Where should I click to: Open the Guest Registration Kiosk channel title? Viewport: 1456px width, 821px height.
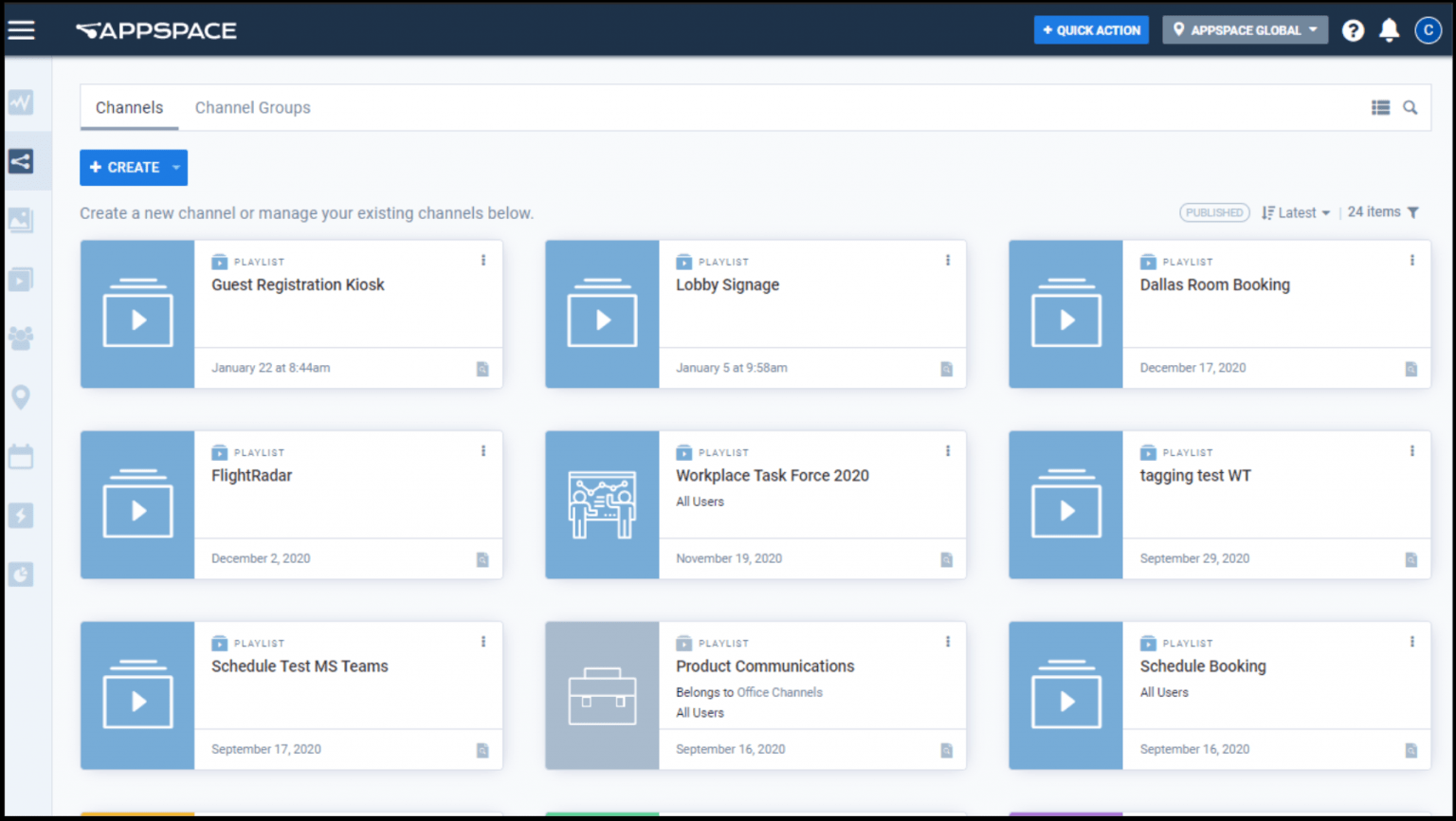298,284
